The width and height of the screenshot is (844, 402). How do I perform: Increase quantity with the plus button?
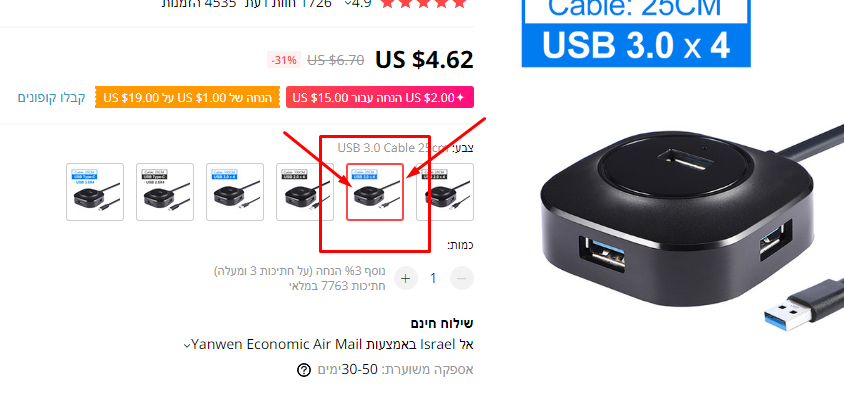pyautogui.click(x=406, y=278)
